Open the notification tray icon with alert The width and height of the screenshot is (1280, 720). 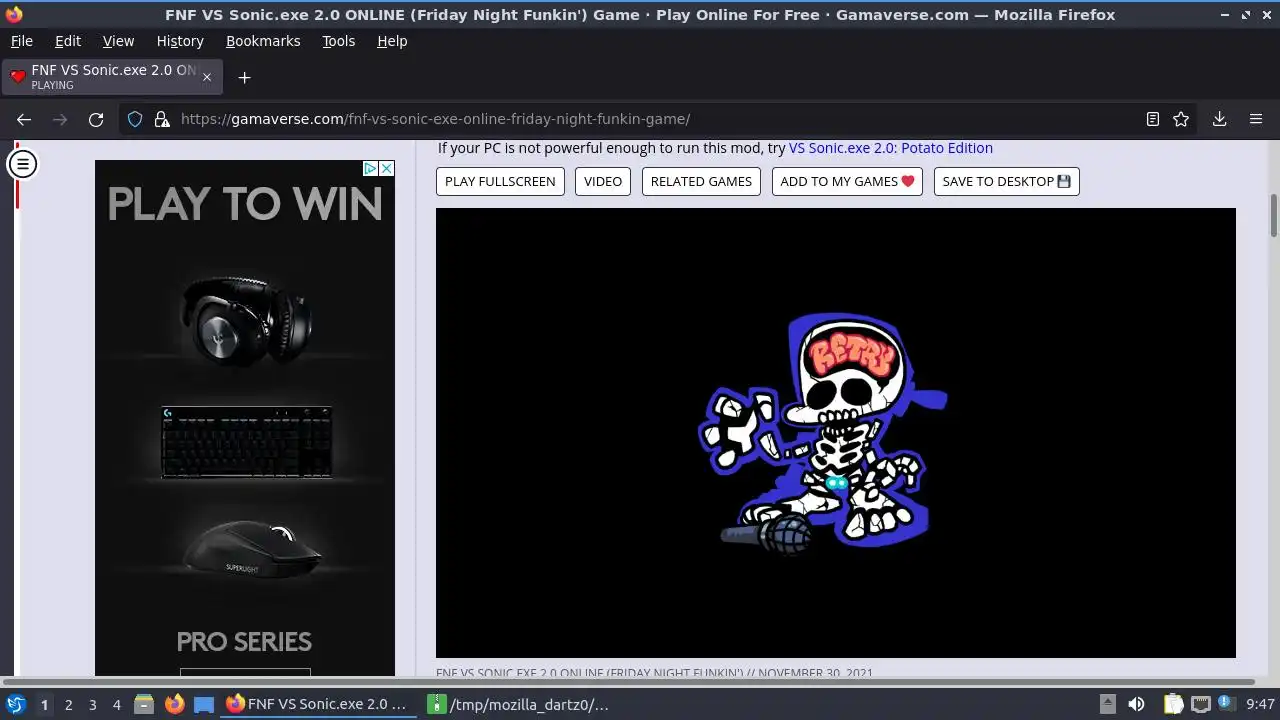pyautogui.click(x=1228, y=704)
